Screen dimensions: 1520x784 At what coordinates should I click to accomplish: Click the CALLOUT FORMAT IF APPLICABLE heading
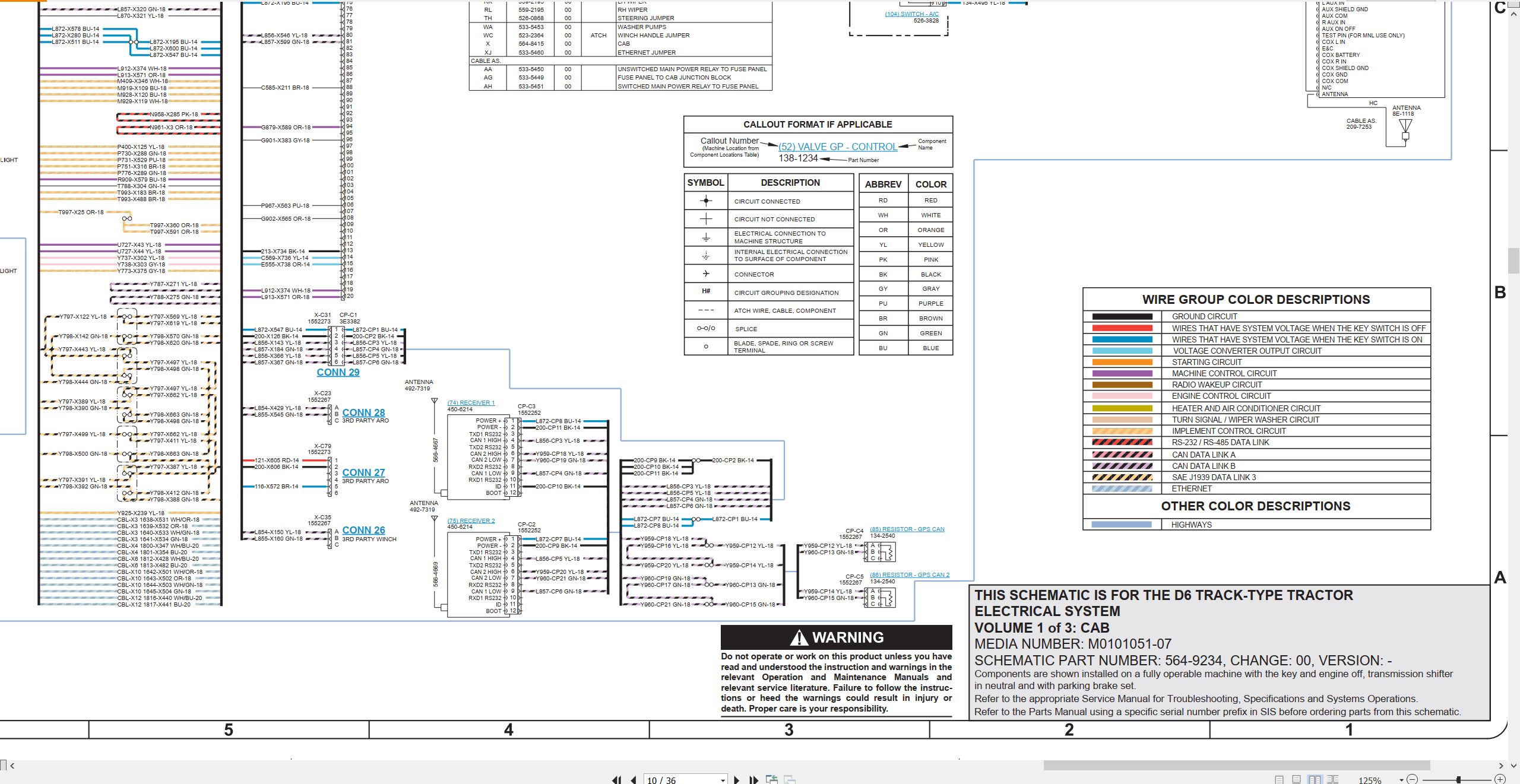(x=818, y=125)
